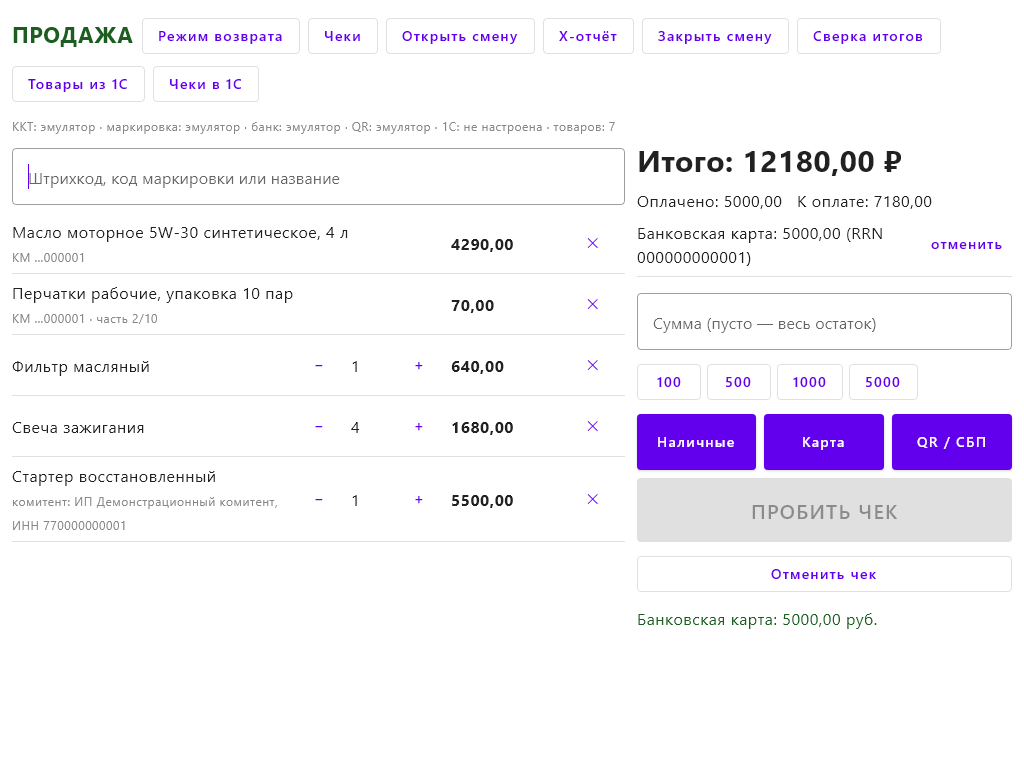Click the price 4290,00
The image size is (1024, 768).
[482, 245]
